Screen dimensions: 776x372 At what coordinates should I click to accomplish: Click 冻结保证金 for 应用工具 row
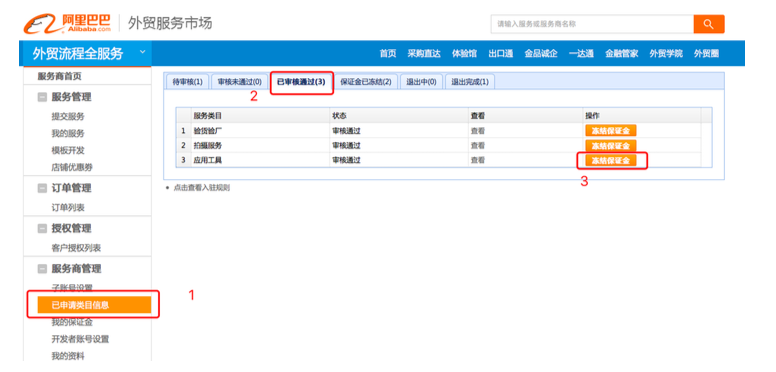[611, 160]
